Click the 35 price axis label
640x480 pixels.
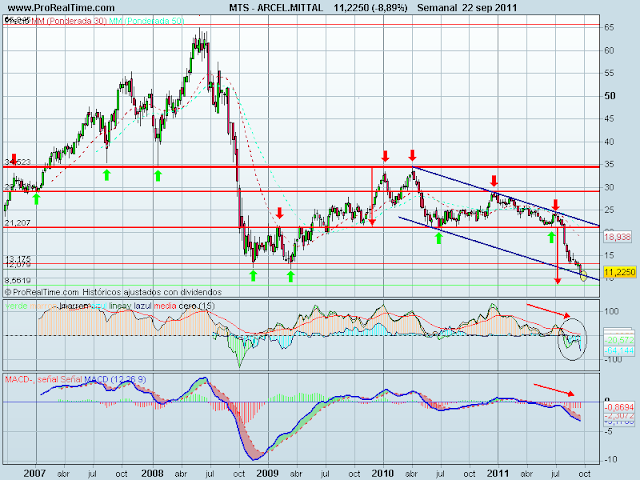(x=609, y=164)
